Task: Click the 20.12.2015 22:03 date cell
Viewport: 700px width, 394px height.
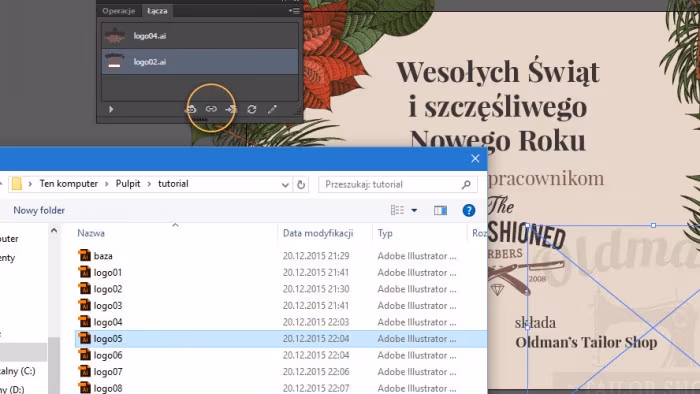Action: tap(316, 322)
